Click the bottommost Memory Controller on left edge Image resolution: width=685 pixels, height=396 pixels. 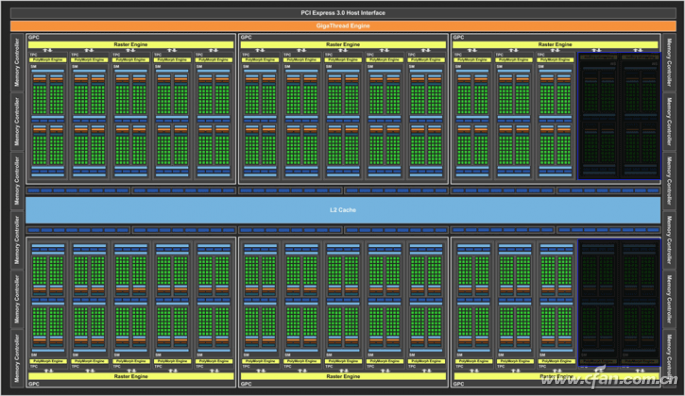coord(17,358)
